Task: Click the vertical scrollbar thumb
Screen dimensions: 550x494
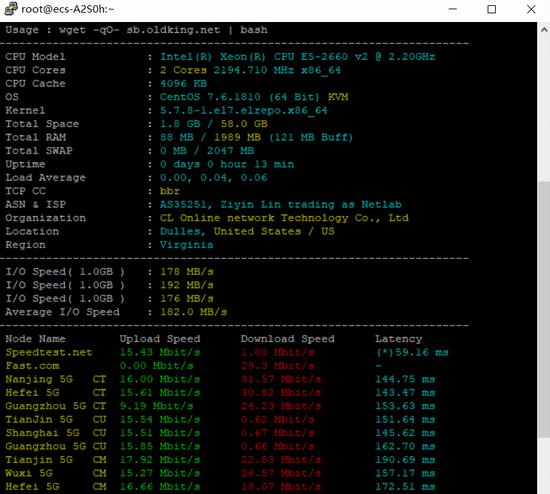Action: 544,309
